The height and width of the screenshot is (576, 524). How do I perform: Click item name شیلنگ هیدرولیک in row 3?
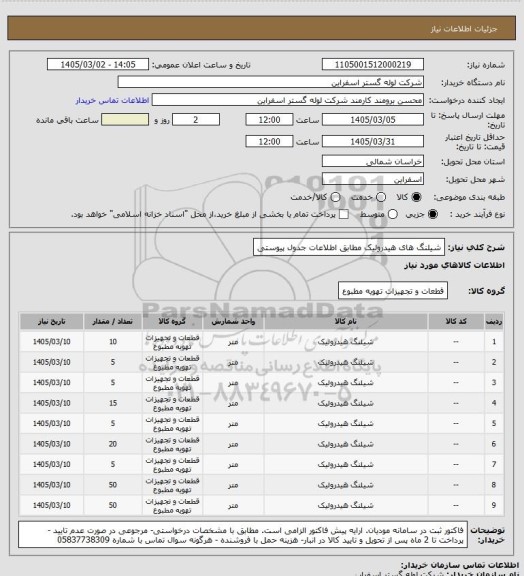pyautogui.click(x=345, y=383)
